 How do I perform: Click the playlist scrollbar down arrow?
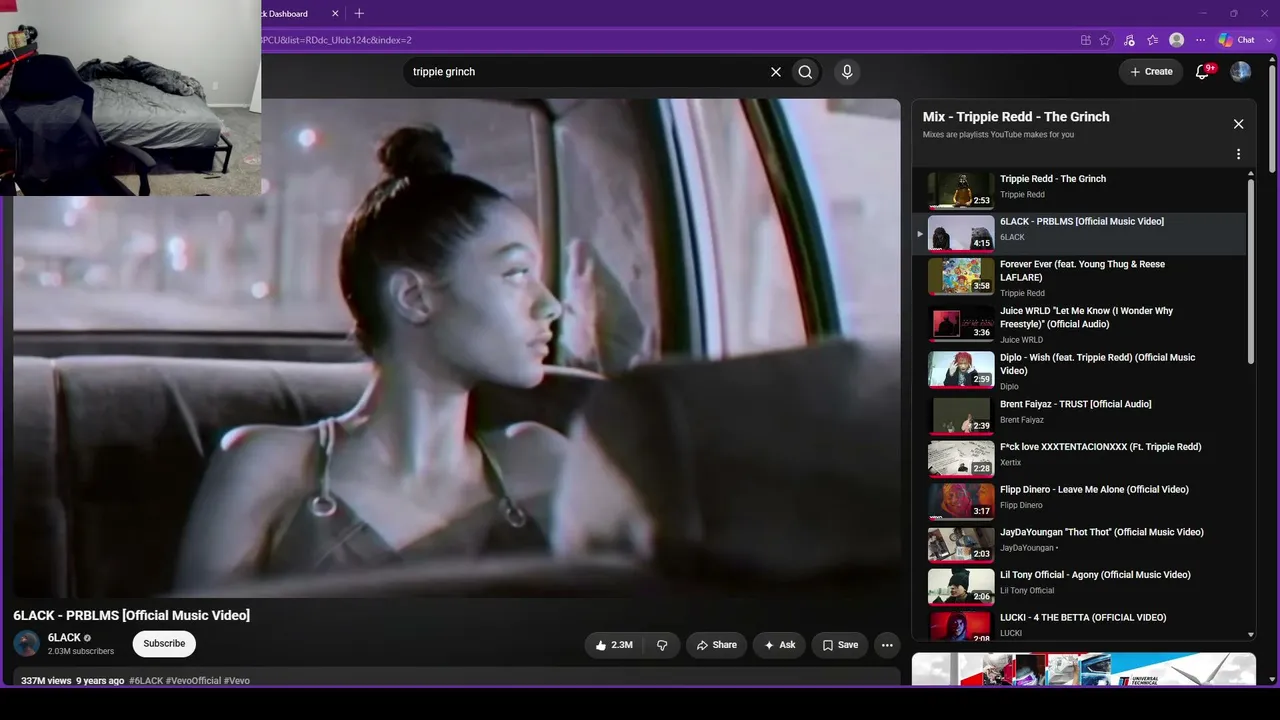point(1250,635)
